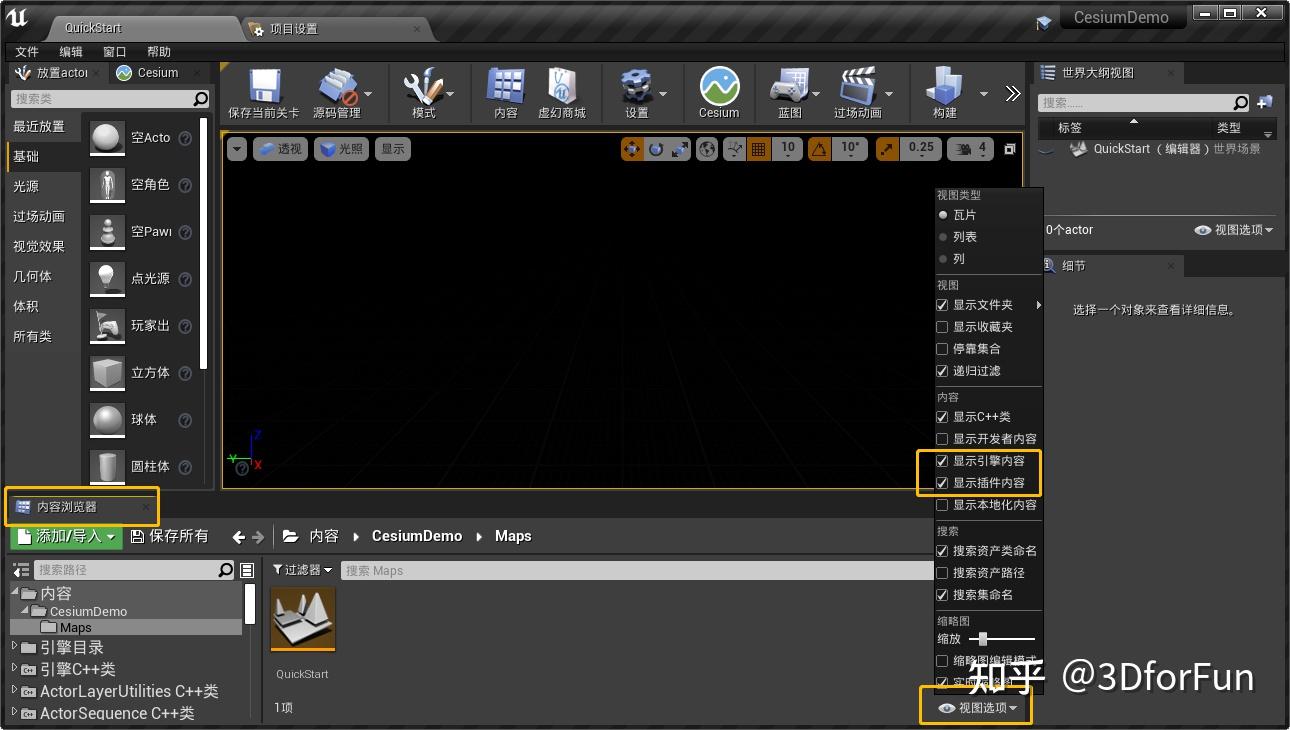Click the Blueprints (蓝图) toolbar icon
Screen dimensions: 1290x730
[x=789, y=87]
